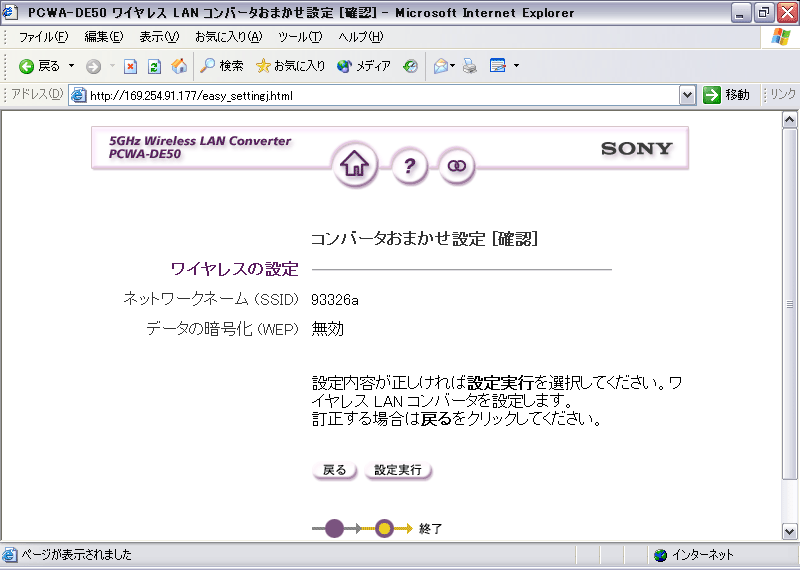The height and width of the screenshot is (570, 800).
Task: Click the Sony page Home round icon
Action: pyautogui.click(x=355, y=165)
